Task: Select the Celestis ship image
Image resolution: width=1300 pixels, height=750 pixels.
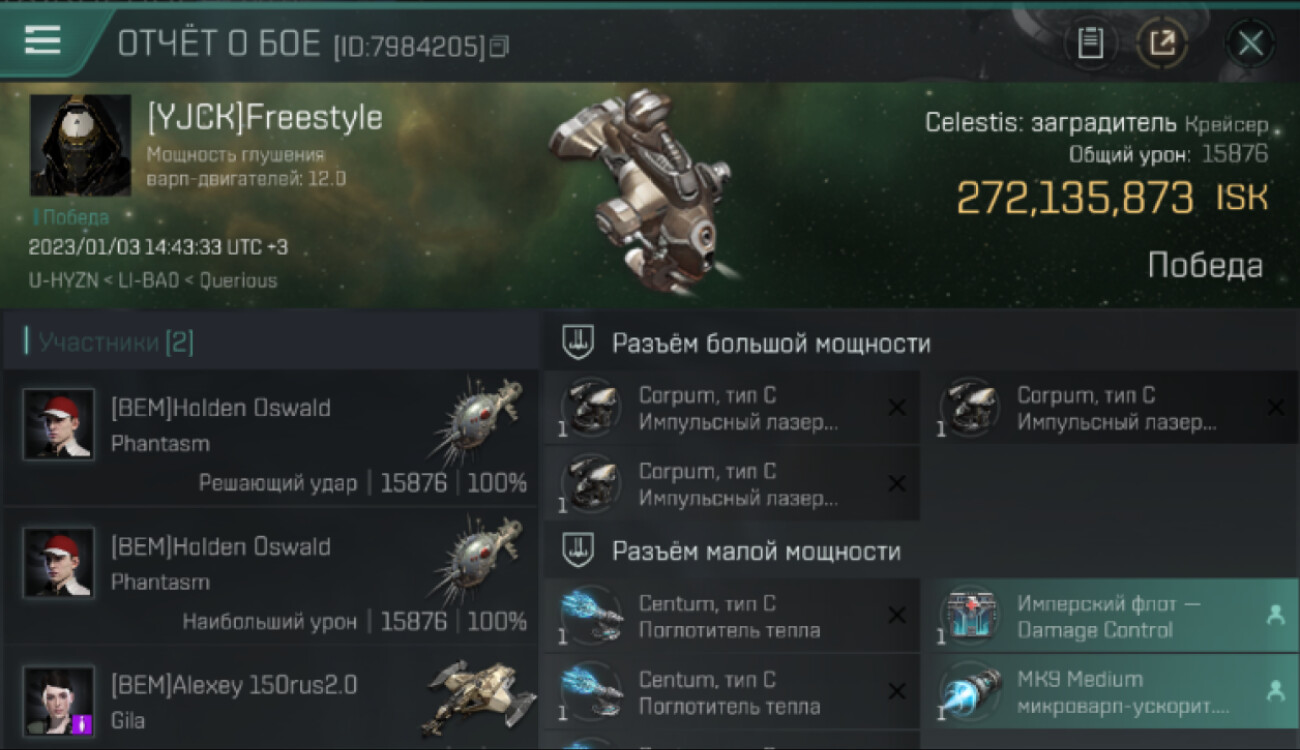Action: click(x=640, y=188)
